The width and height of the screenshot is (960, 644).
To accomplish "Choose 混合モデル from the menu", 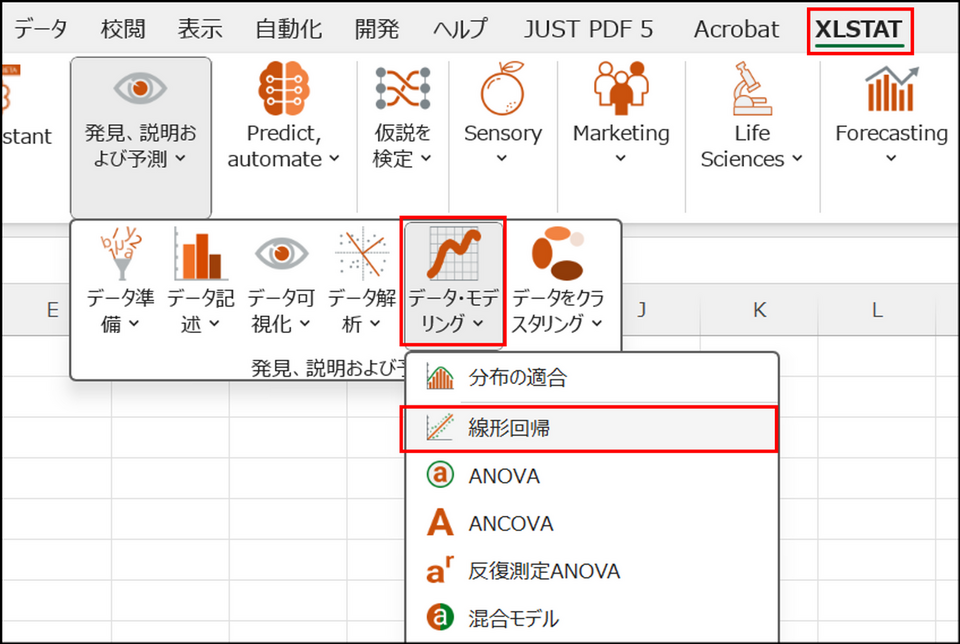I will tap(592, 618).
